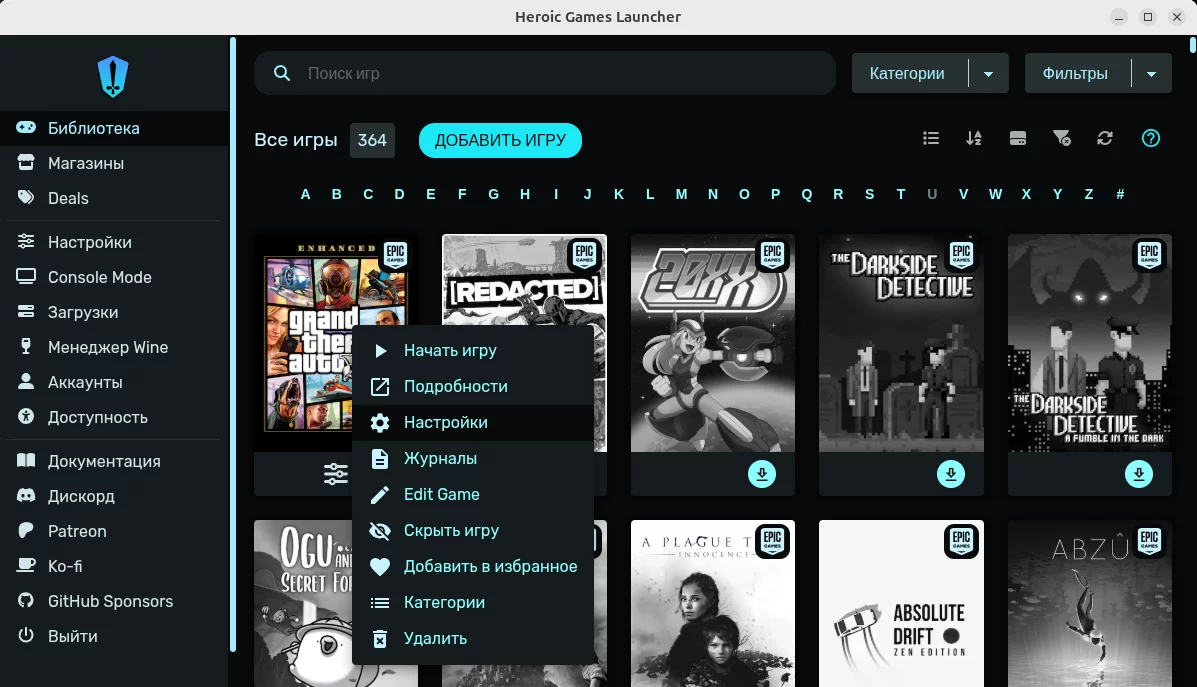Clear filters funnel icon
Viewport: 1197px width, 687px height.
(x=1062, y=138)
